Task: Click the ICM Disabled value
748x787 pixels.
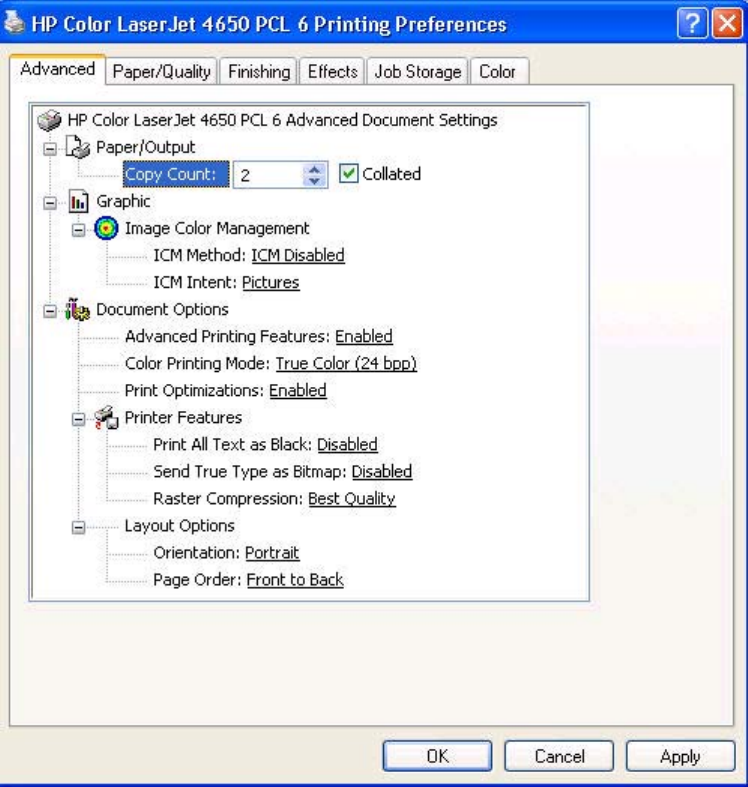Action: point(298,255)
